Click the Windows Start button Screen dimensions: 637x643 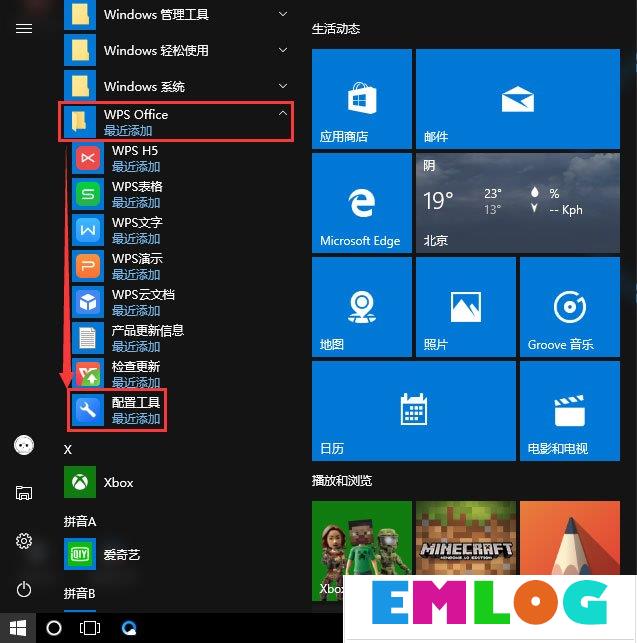pos(18,628)
